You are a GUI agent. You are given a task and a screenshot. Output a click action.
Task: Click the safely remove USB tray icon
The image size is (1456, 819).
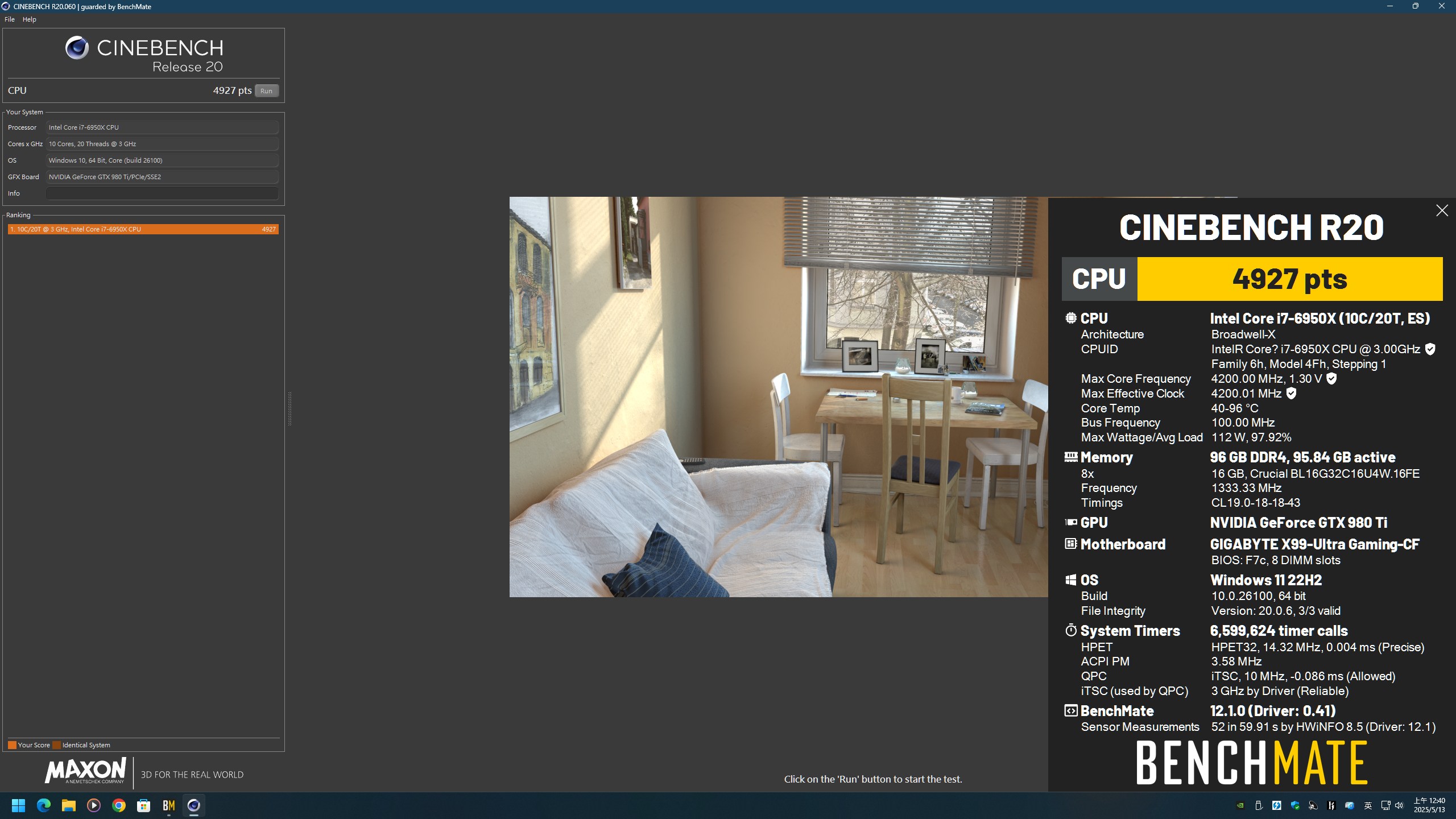coord(1259,805)
